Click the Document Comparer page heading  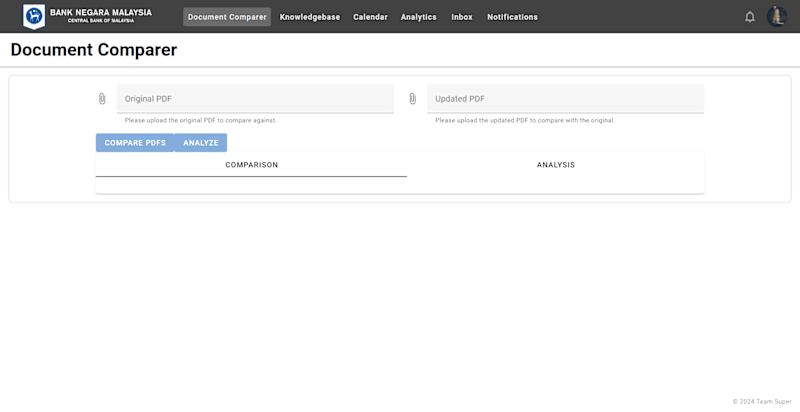pos(94,50)
